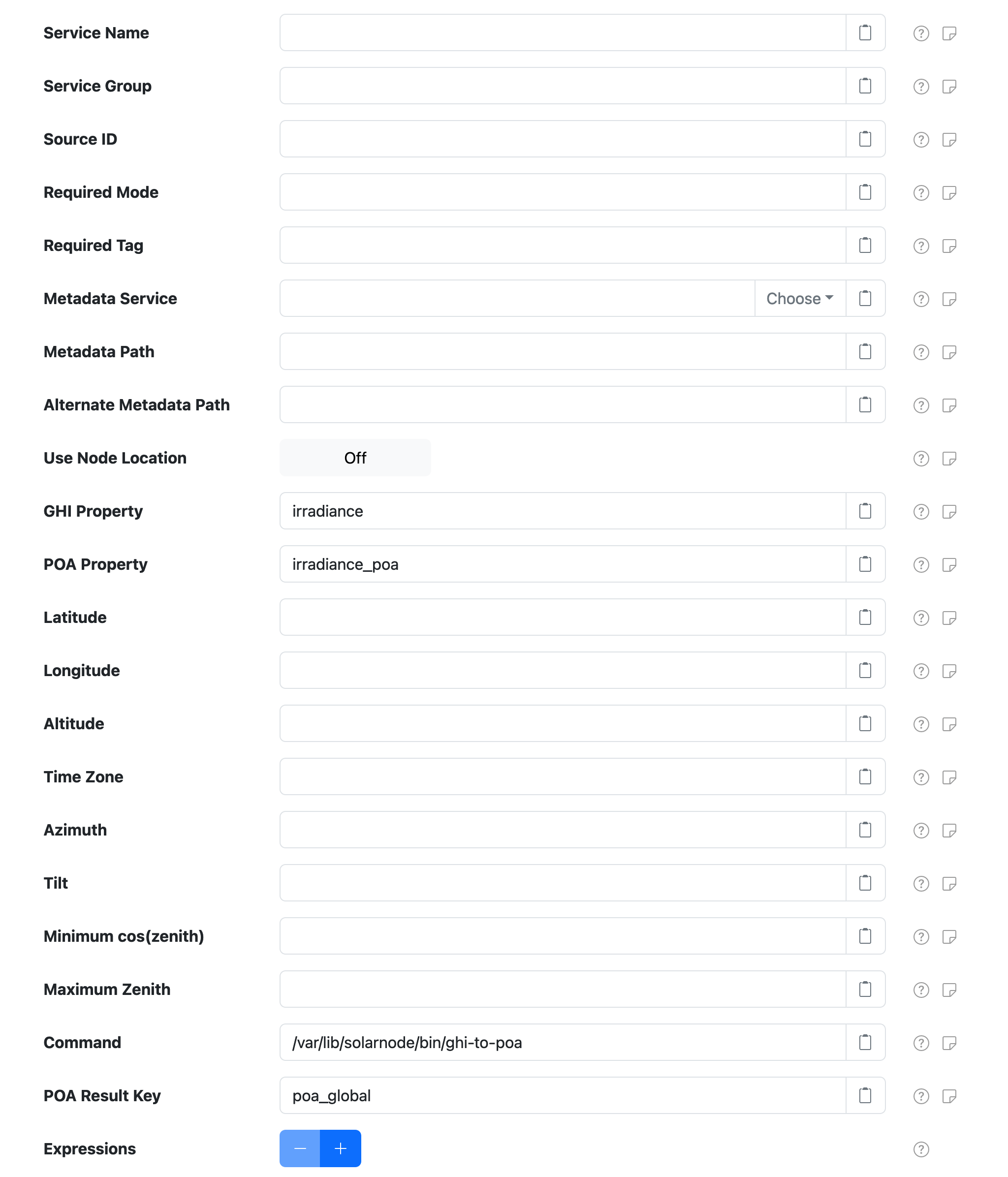The width and height of the screenshot is (1008, 1177).
Task: Click the copy icon next to GHI Property
Action: click(x=866, y=511)
